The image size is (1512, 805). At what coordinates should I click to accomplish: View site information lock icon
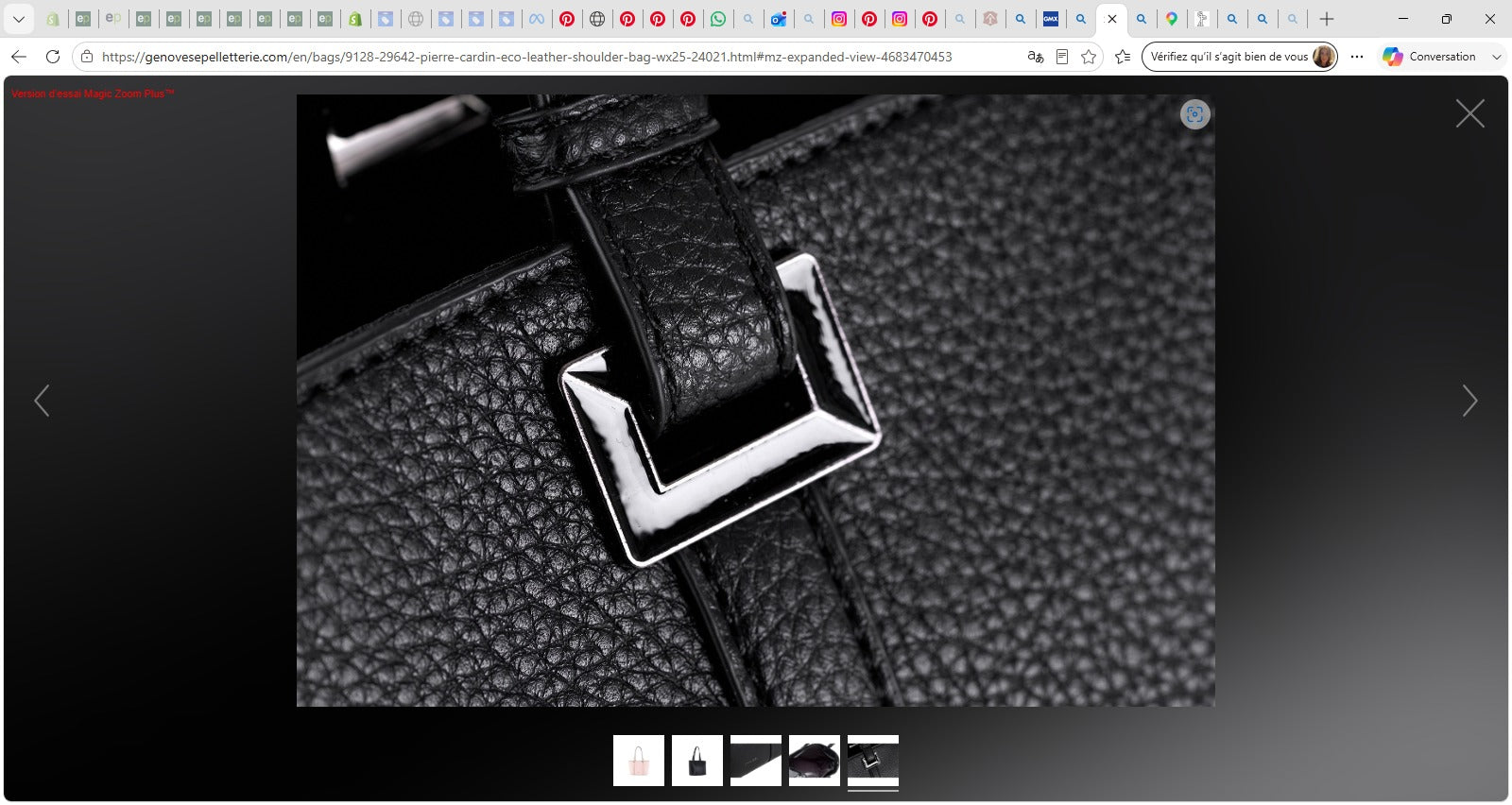pyautogui.click(x=87, y=57)
